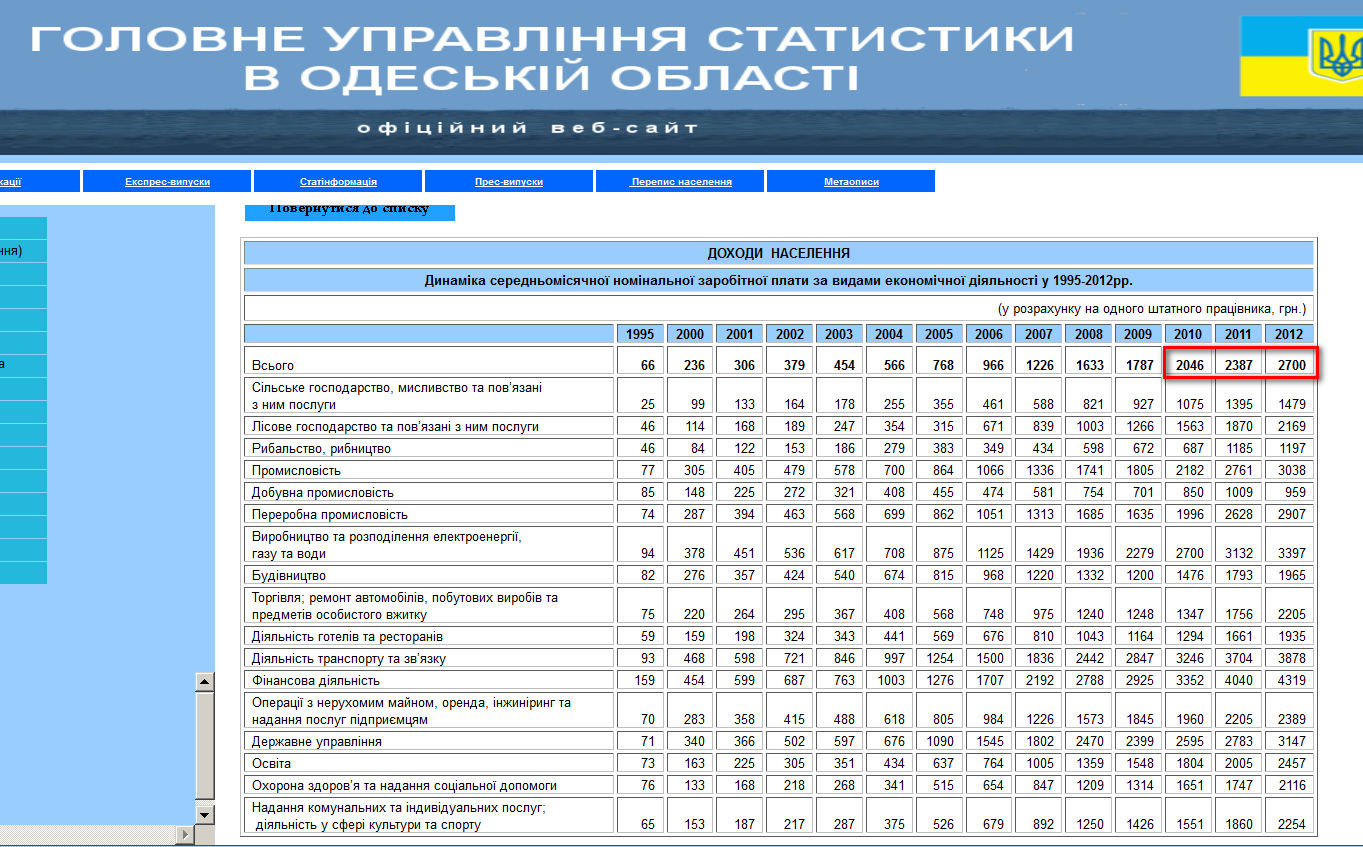The height and width of the screenshot is (847, 1363).
Task: Select the 2005 column header
Action: coord(940,334)
